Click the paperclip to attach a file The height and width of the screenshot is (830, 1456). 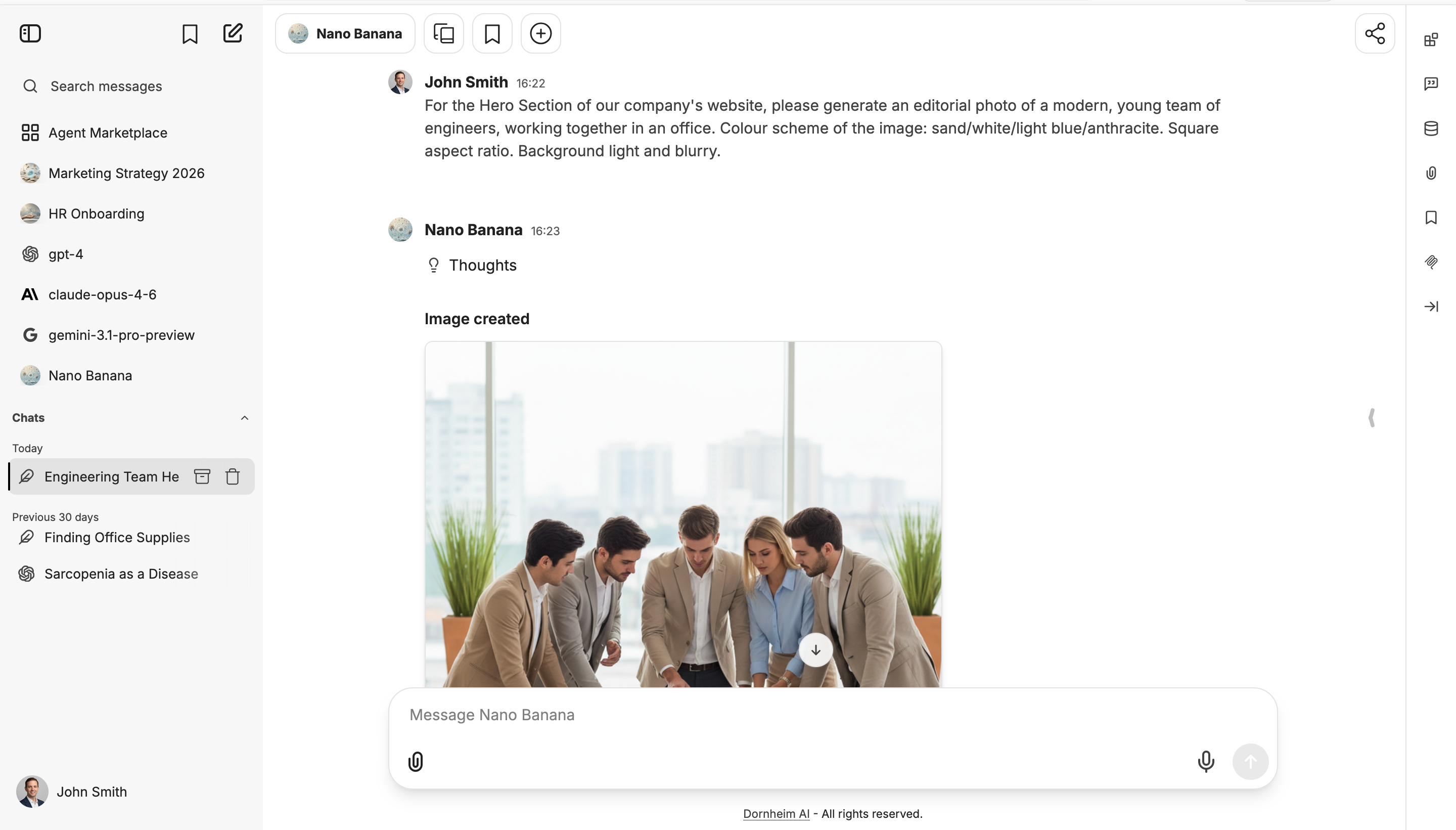[x=415, y=761]
